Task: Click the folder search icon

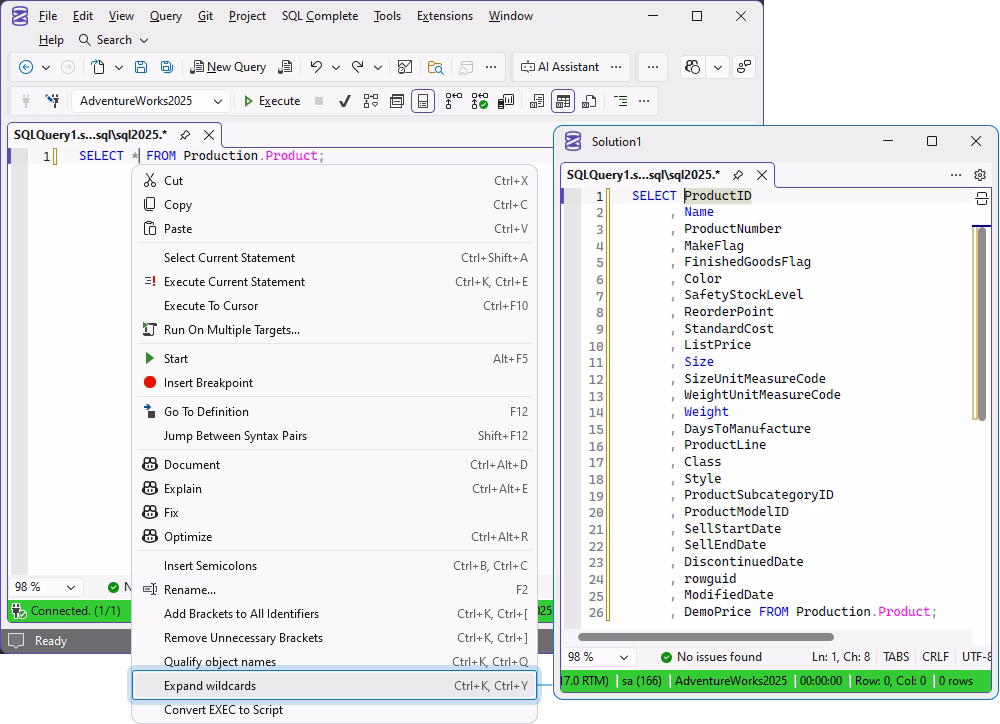Action: point(436,67)
